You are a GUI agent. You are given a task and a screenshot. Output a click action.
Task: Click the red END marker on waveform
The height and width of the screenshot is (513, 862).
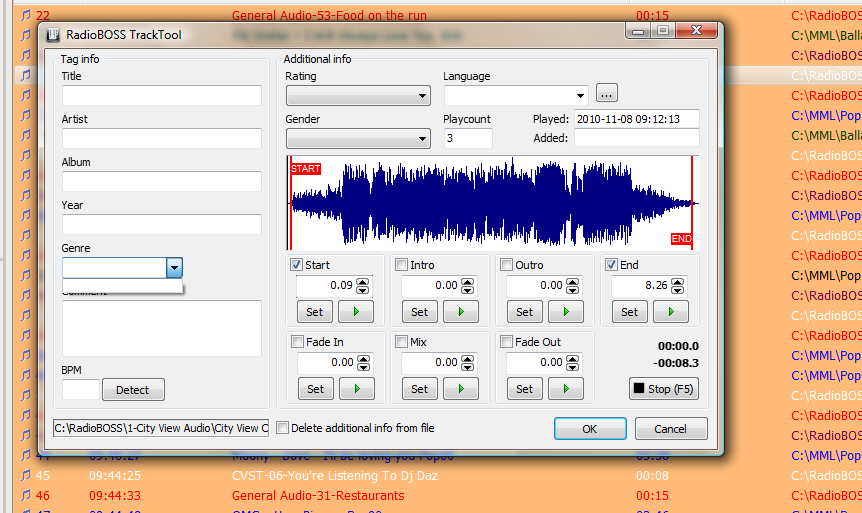pos(682,239)
